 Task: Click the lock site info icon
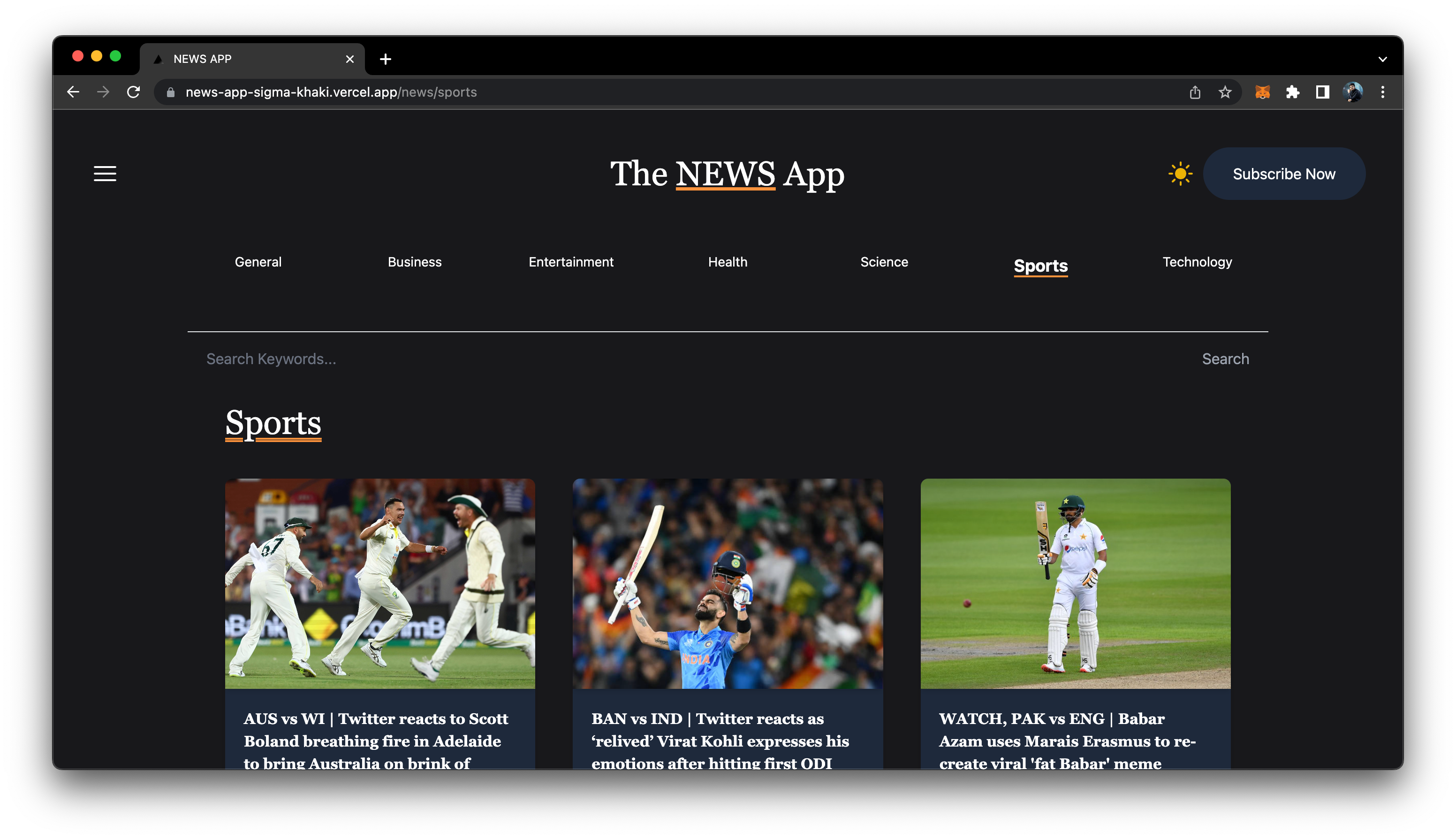tap(170, 92)
